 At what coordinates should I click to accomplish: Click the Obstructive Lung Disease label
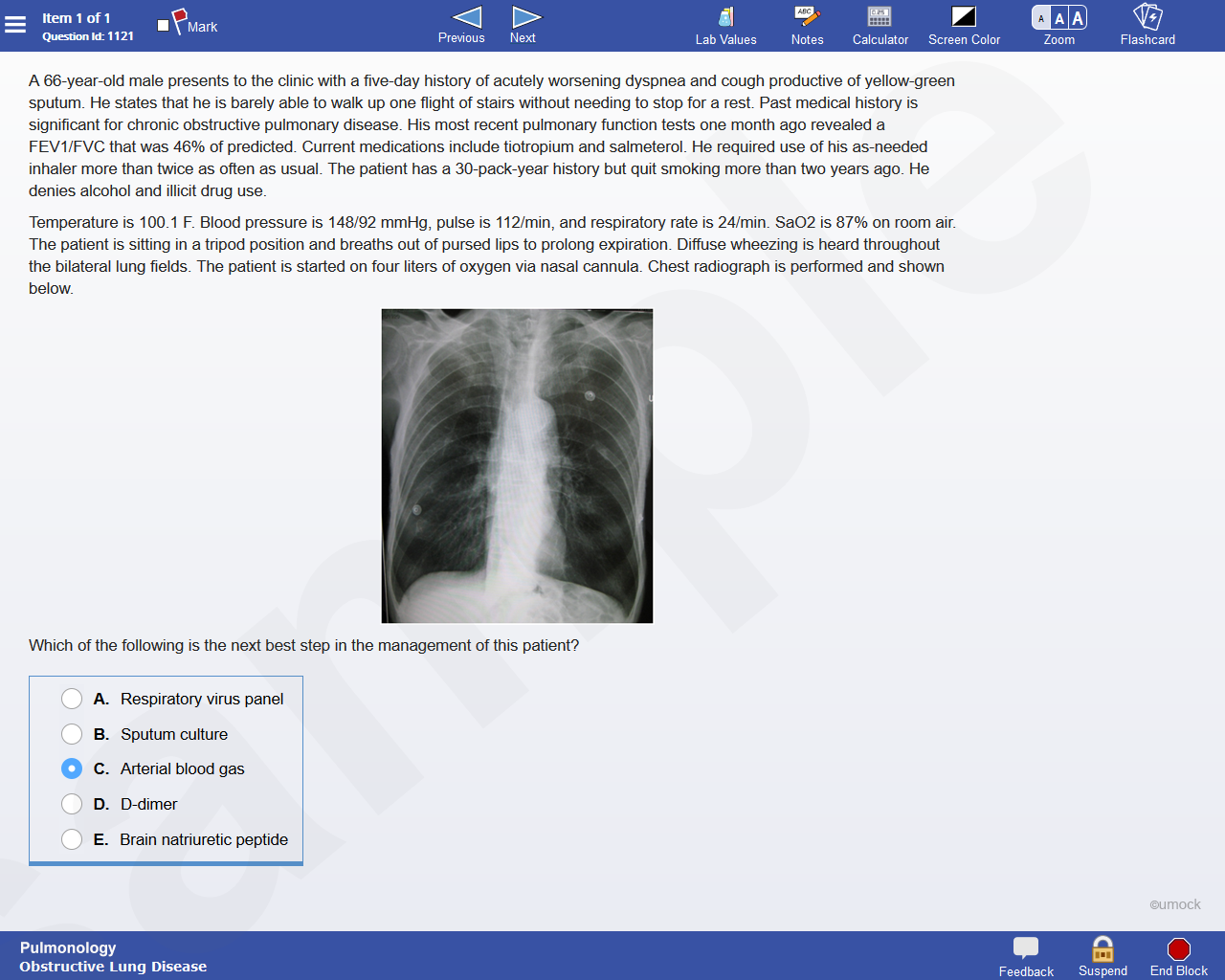point(113,967)
